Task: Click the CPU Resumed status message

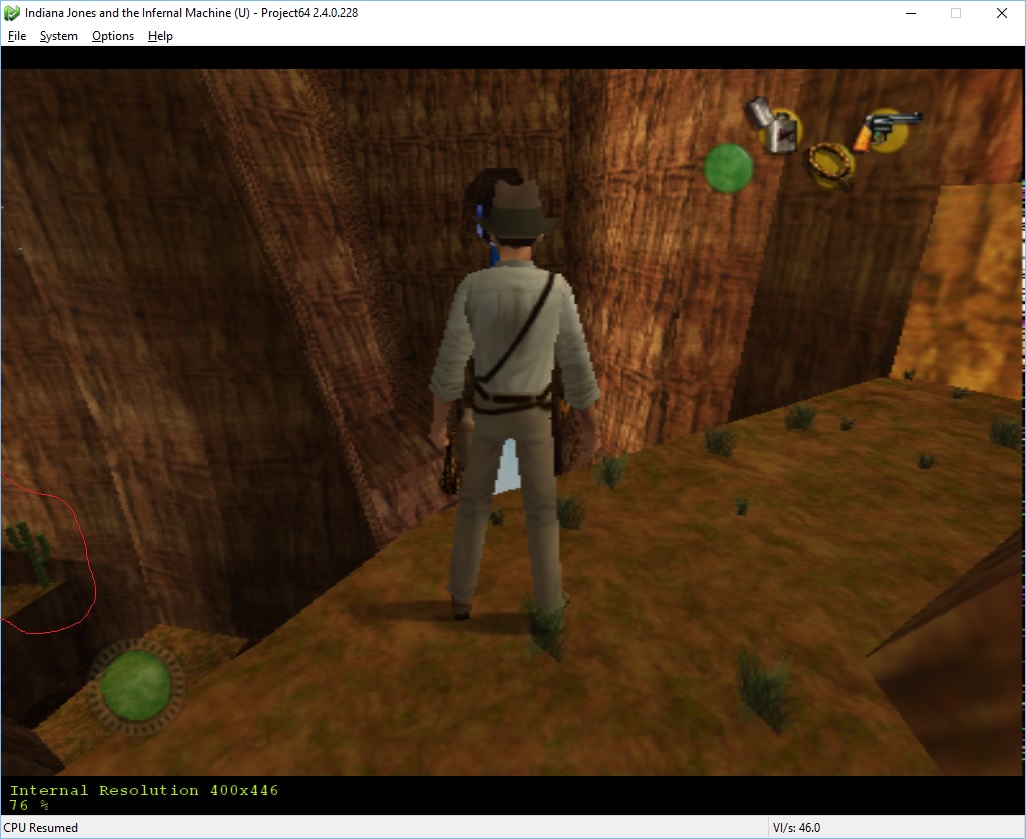Action: click(x=40, y=827)
